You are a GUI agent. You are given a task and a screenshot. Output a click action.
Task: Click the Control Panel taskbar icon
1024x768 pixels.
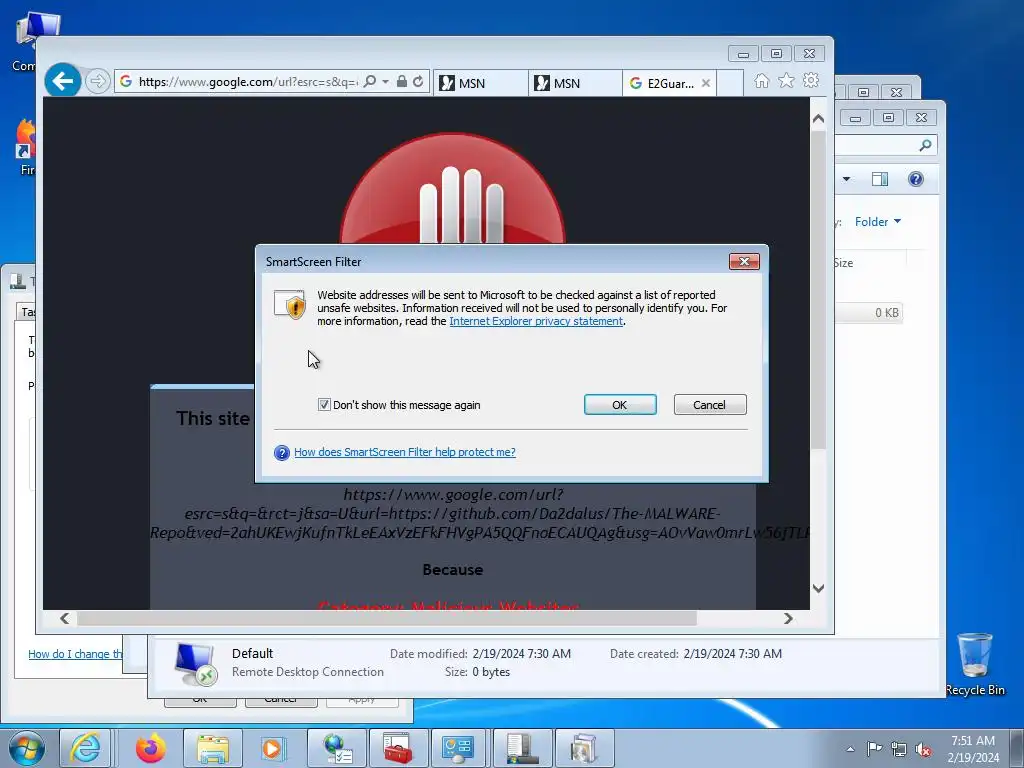(458, 748)
